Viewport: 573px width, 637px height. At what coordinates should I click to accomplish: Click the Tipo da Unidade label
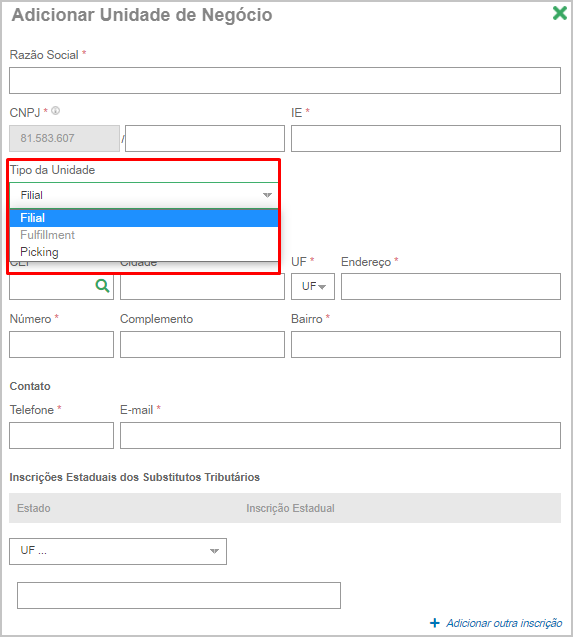click(52, 170)
